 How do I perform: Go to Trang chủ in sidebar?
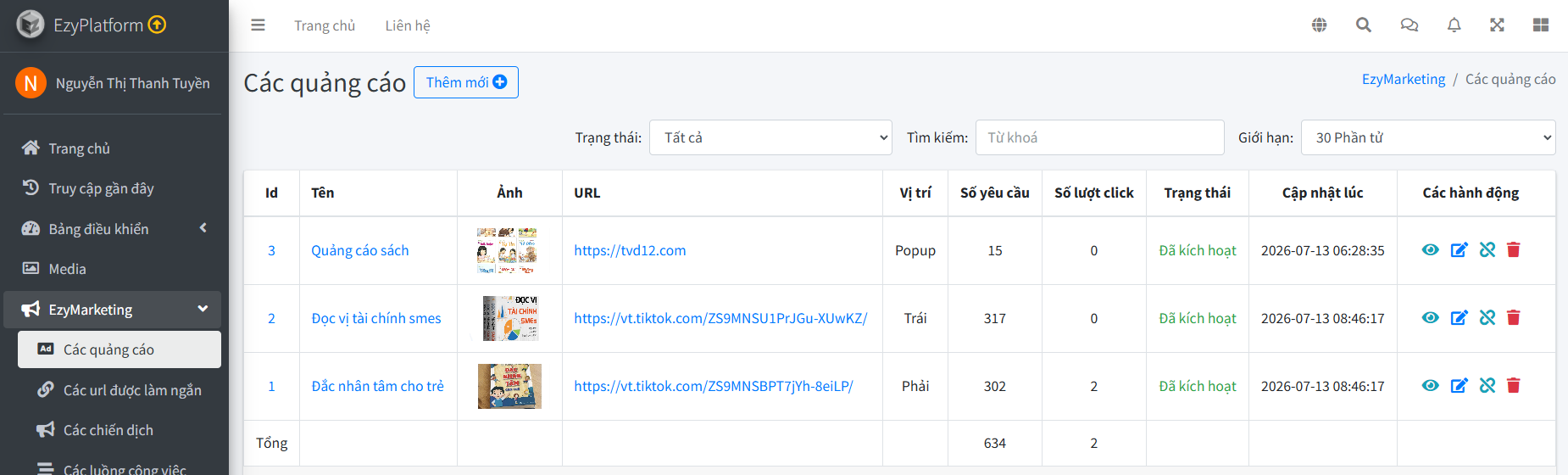coord(112,148)
